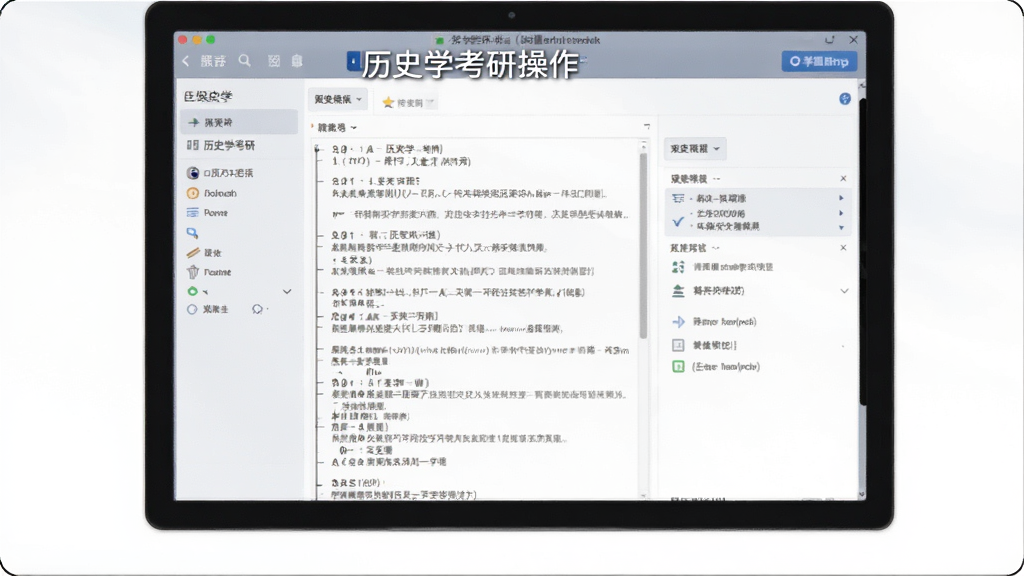The height and width of the screenshot is (576, 1024).
Task: Select the highlighted sidebar item with plus-arrow icon
Action: point(239,122)
